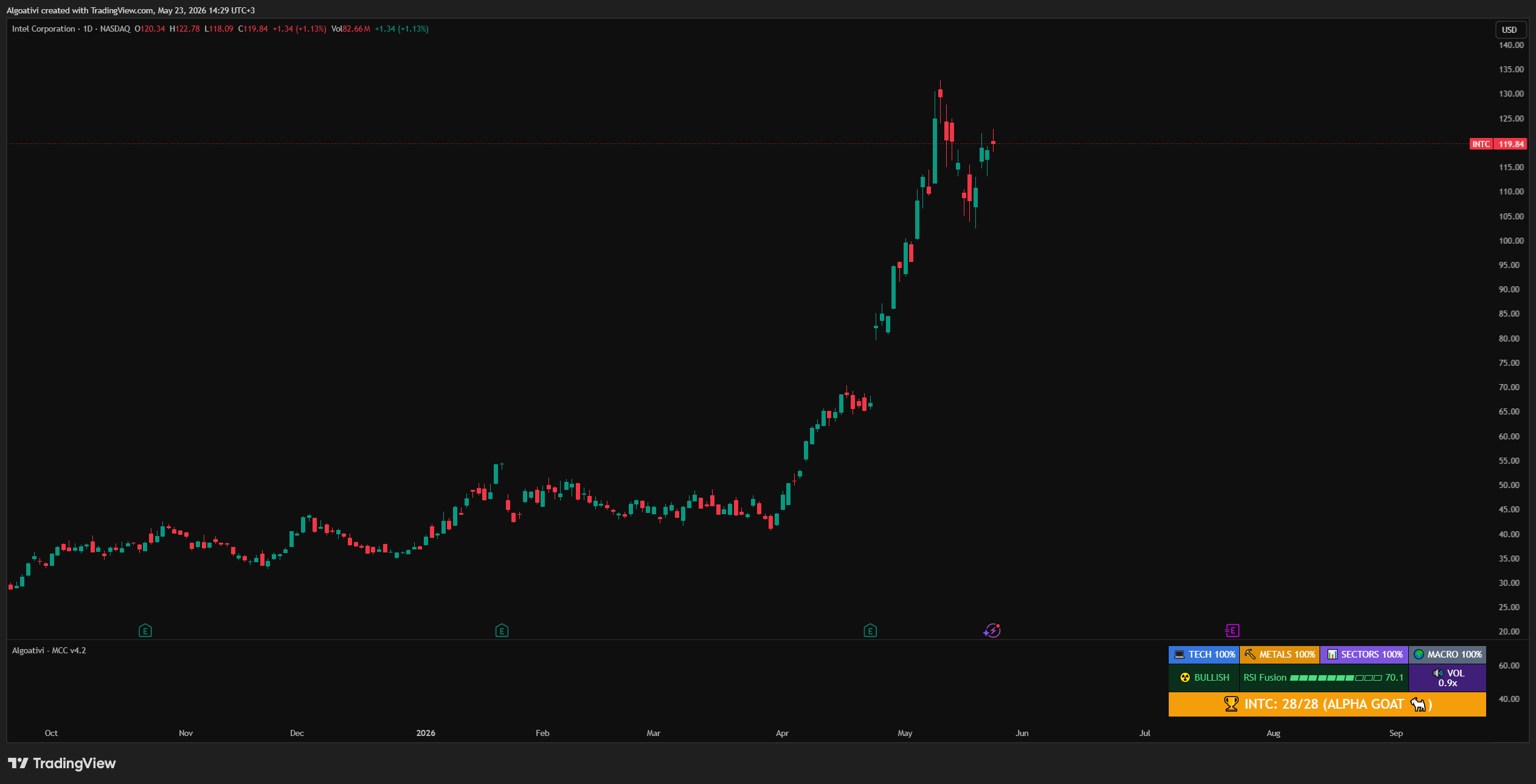Screen dimensions: 1536x784
Task: Click the TradingView logo
Action: (62, 763)
